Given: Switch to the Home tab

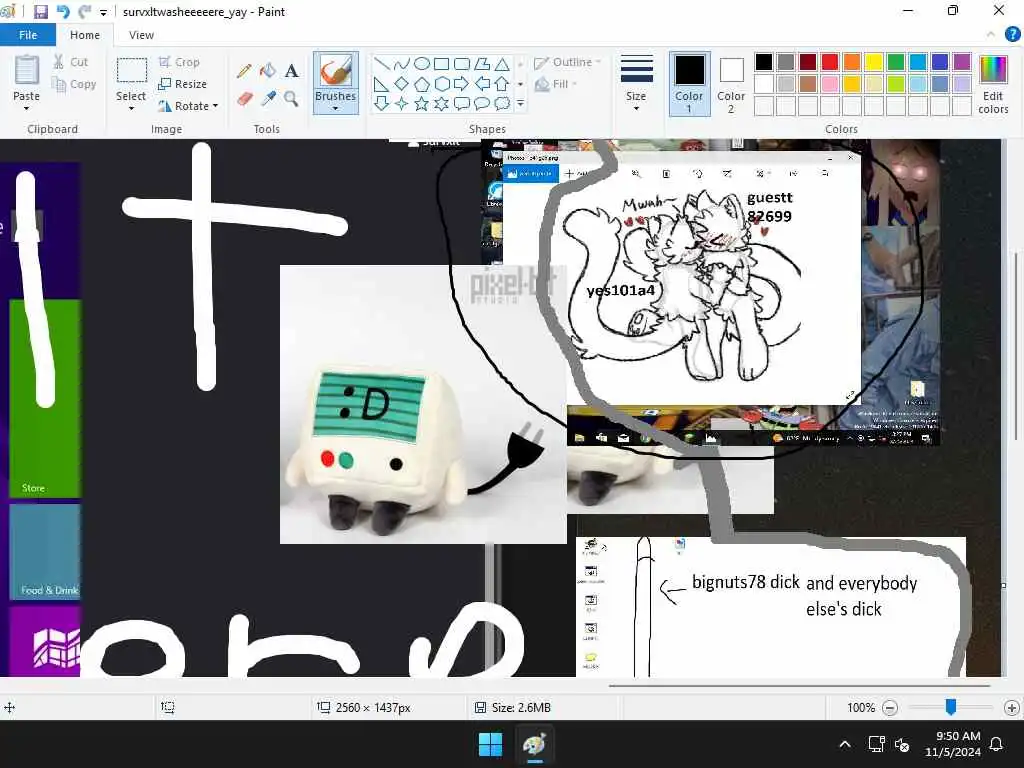Looking at the screenshot, I should pos(85,35).
